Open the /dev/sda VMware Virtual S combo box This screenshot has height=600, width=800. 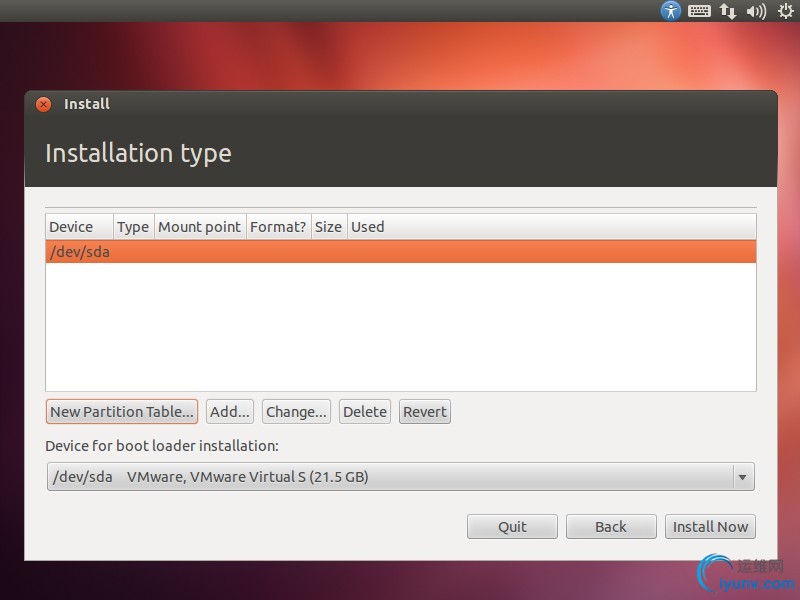[x=401, y=477]
